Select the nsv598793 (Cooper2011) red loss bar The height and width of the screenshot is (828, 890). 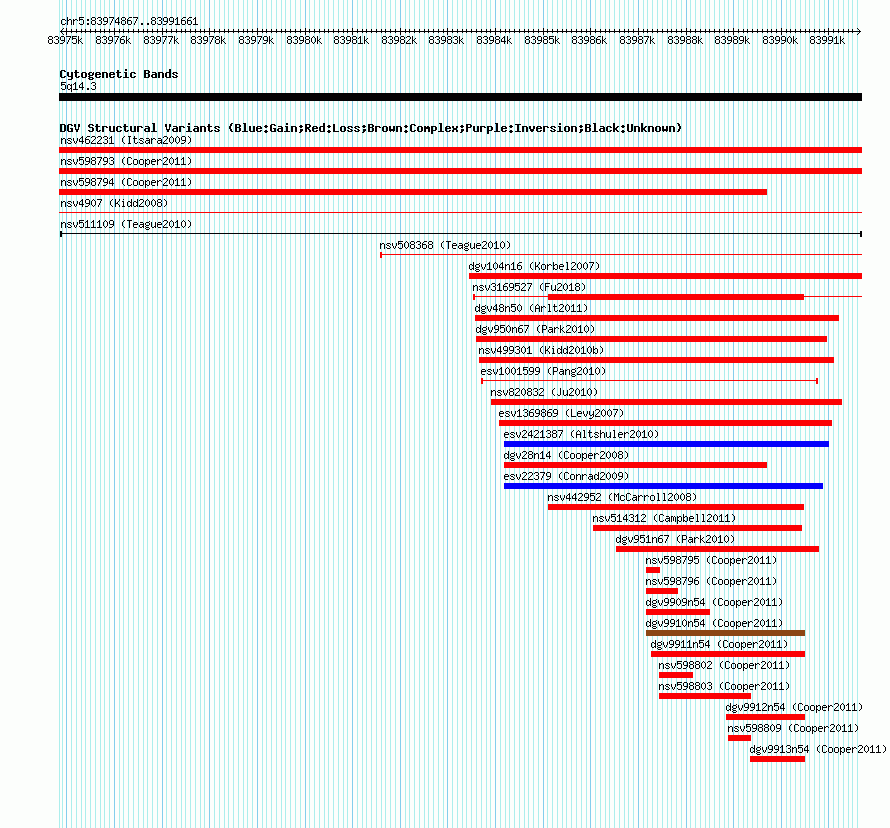(460, 171)
